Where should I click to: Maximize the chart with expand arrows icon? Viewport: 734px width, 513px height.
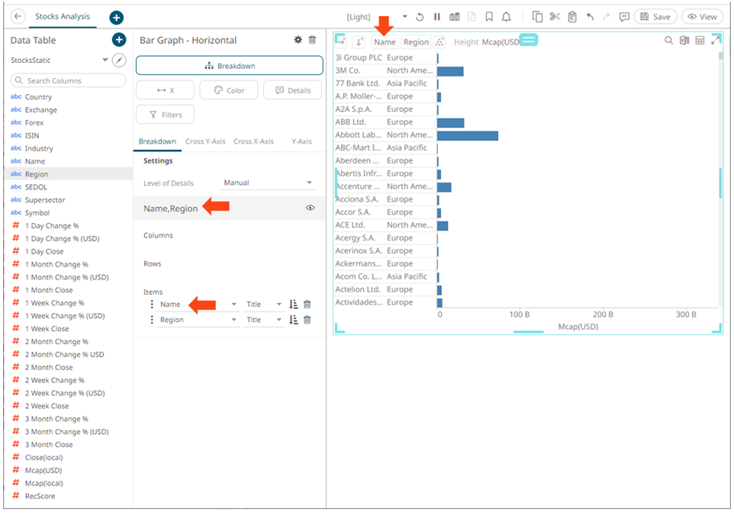click(x=715, y=41)
